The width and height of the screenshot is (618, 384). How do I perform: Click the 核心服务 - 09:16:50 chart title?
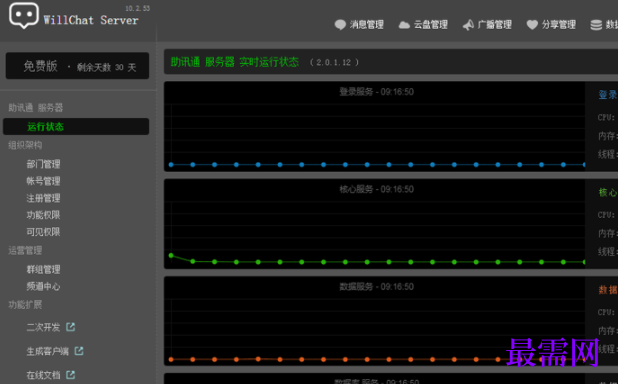pos(376,189)
